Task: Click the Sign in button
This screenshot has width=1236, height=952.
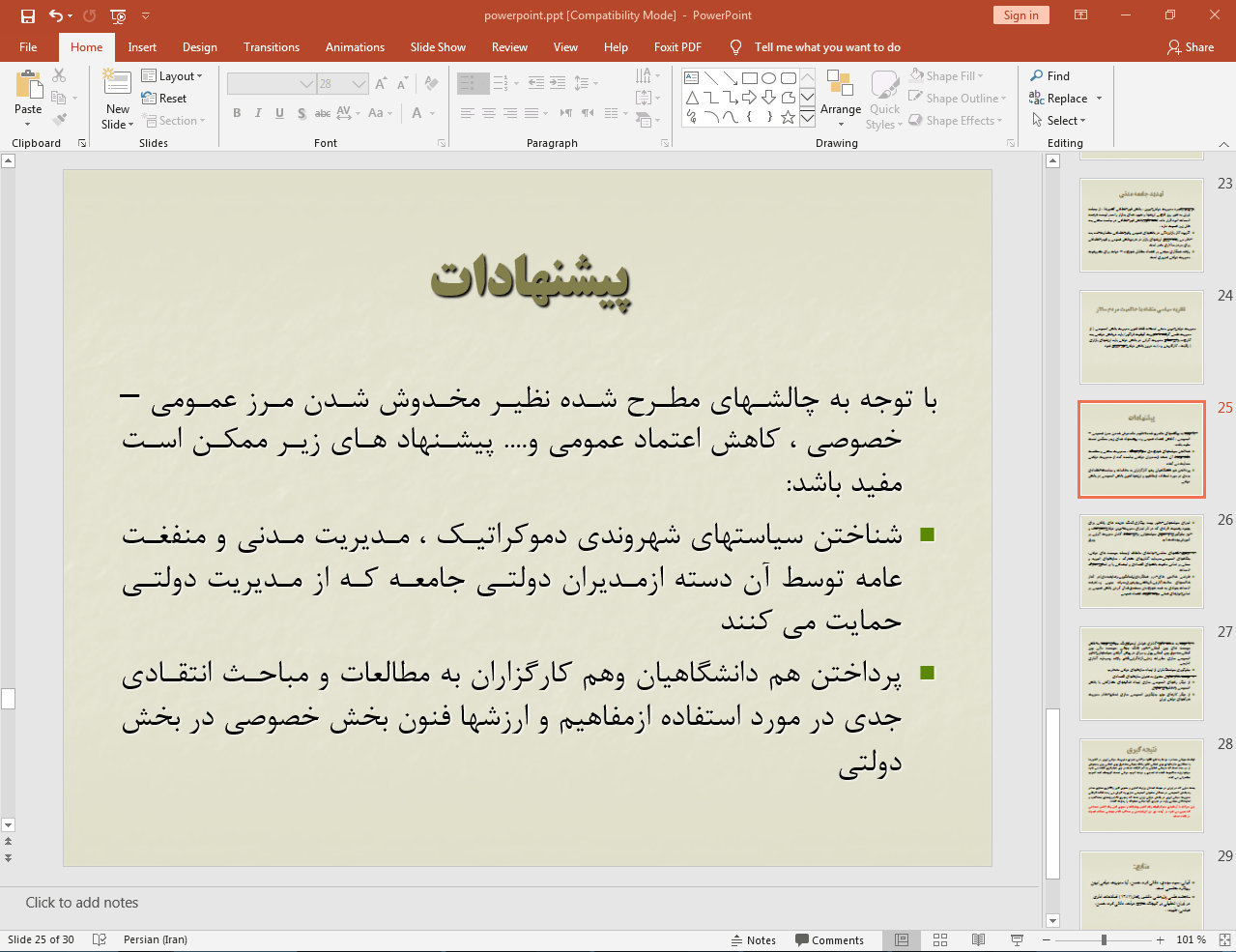Action: [1020, 15]
